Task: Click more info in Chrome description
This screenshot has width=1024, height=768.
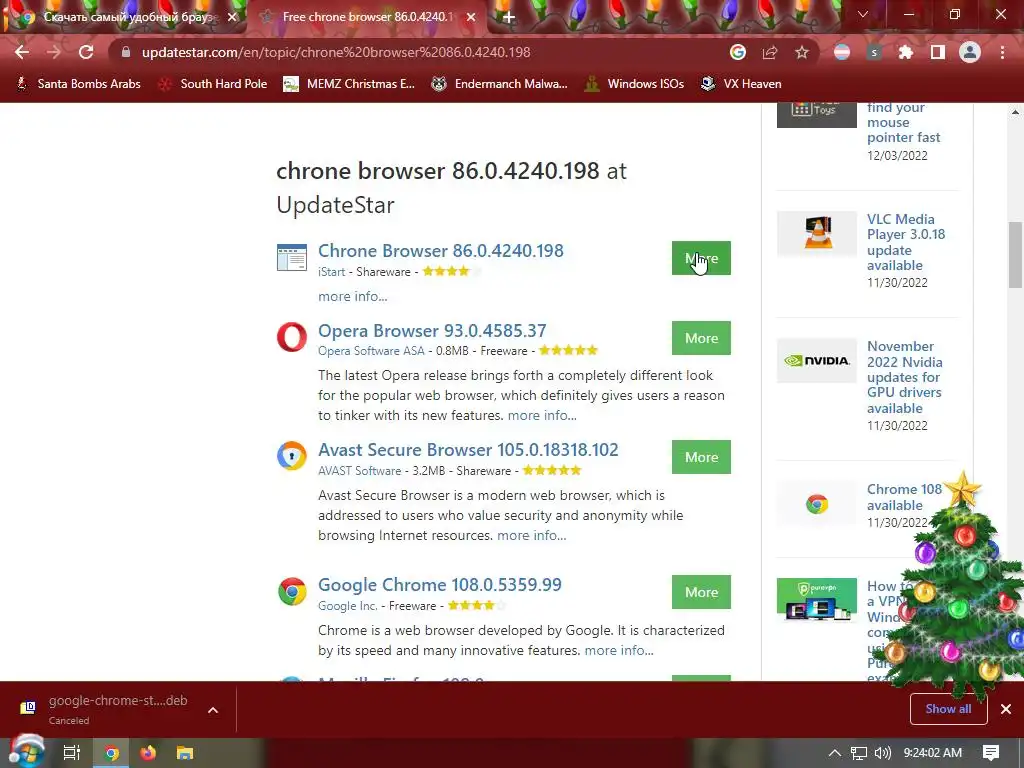Action: coord(619,650)
